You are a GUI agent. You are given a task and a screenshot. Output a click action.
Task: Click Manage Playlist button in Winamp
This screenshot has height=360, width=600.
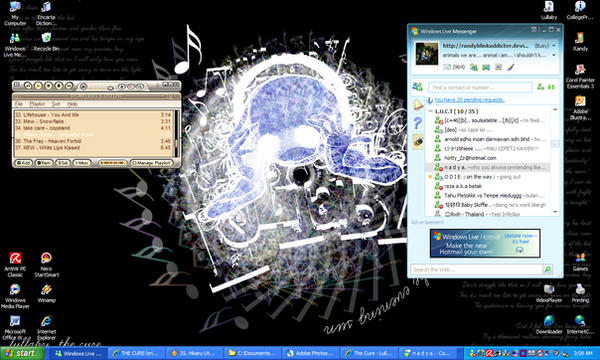click(151, 163)
